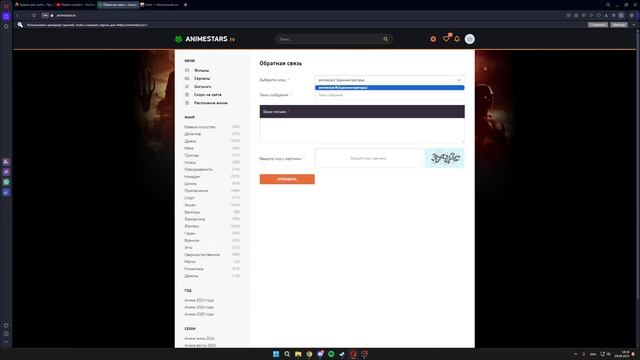Open the Демоны genre link
Viewport: 640px width, 360px height.
point(191,276)
